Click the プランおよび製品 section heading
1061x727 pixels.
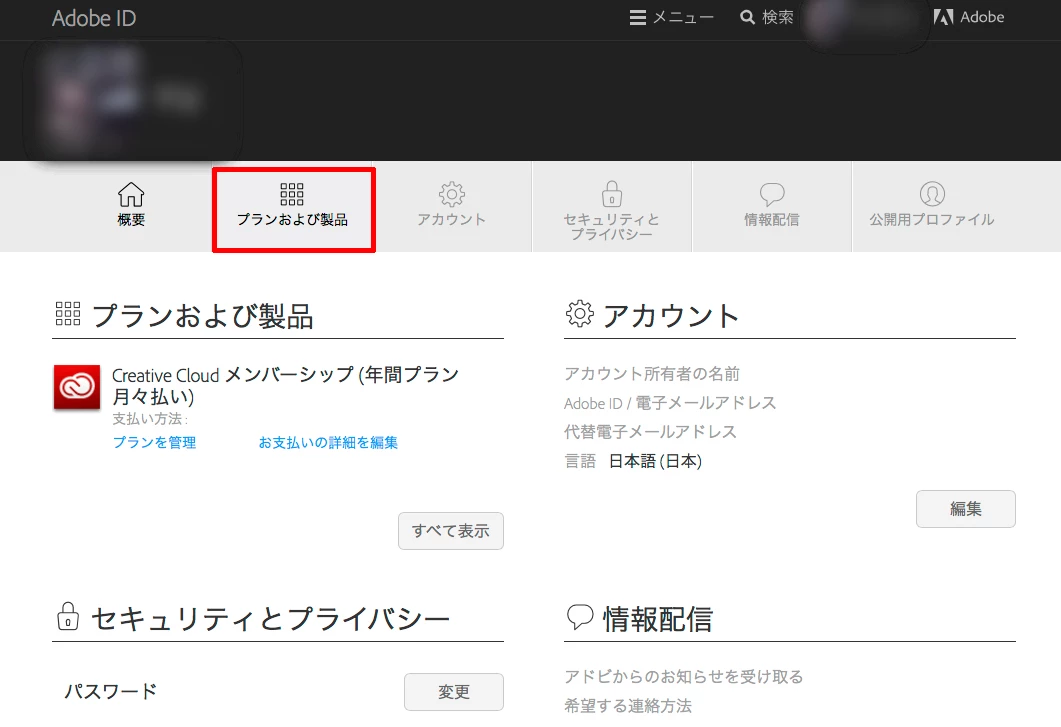coord(202,315)
